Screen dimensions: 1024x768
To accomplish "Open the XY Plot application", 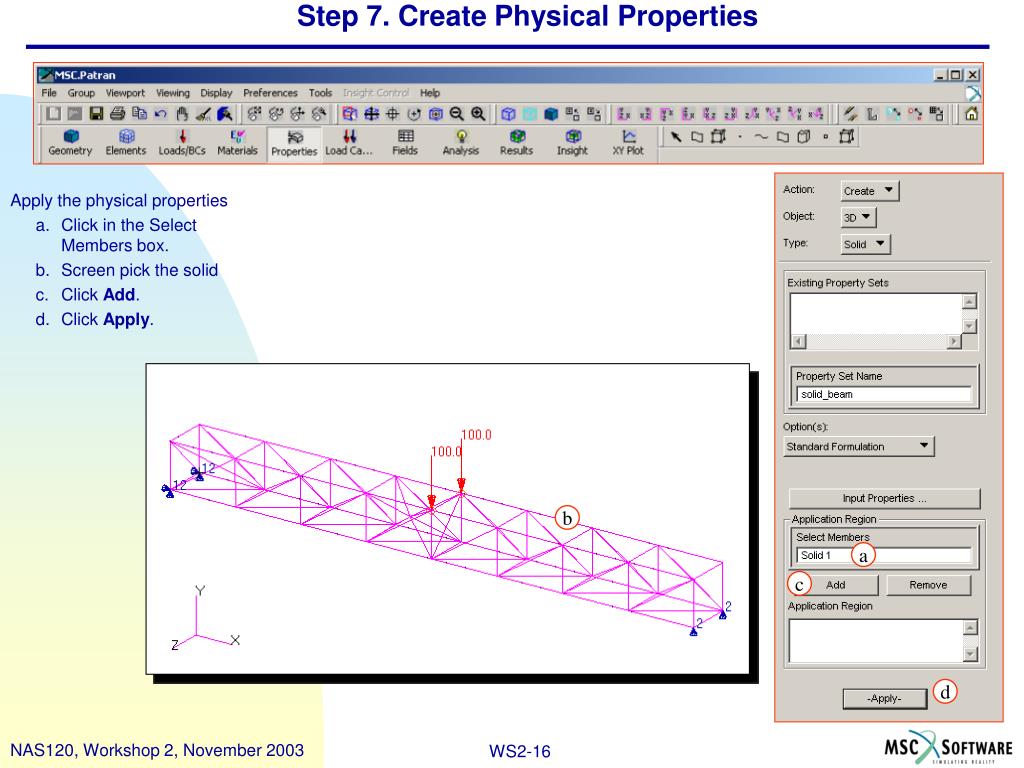I will click(x=628, y=142).
